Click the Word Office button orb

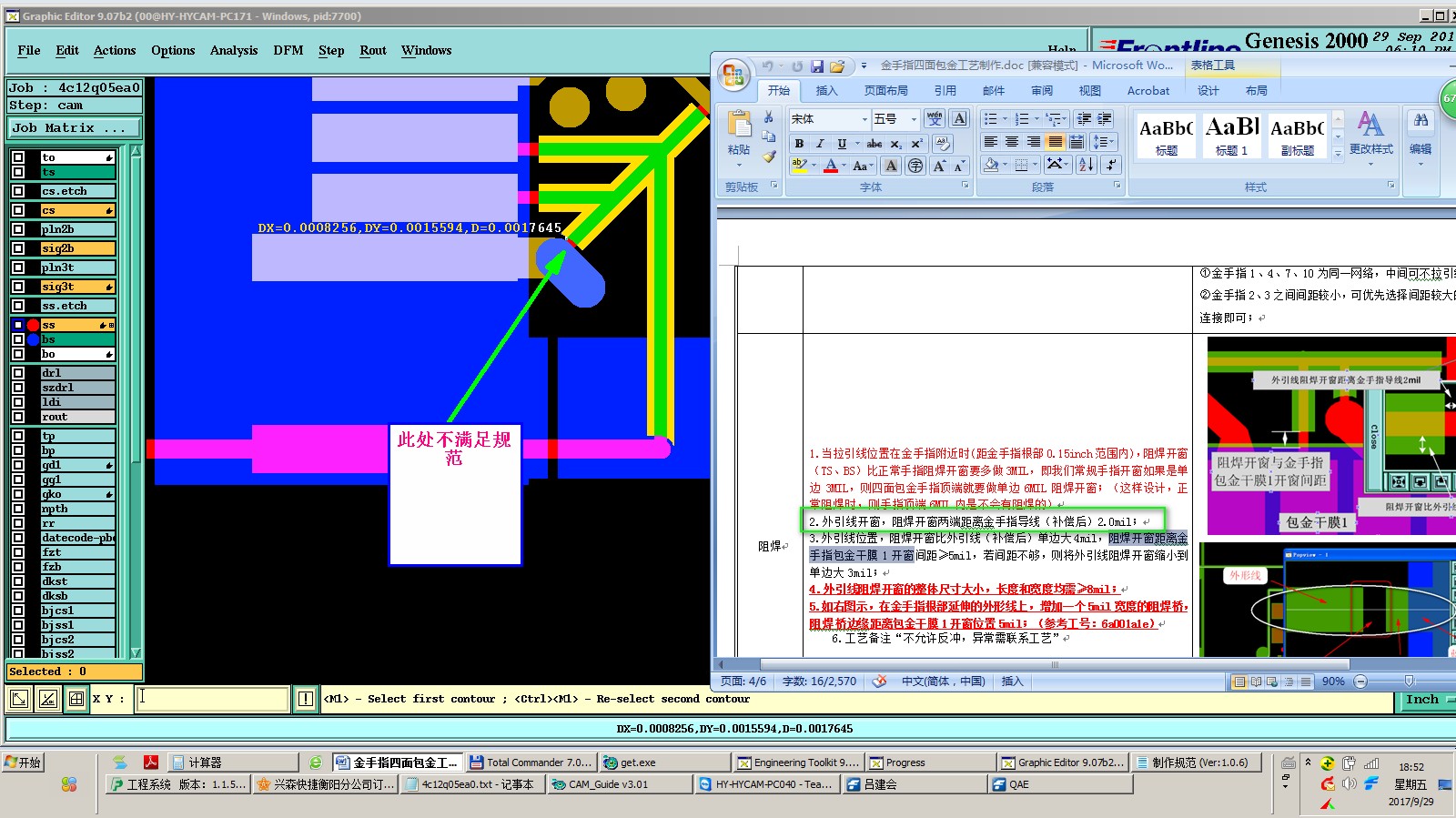click(x=733, y=76)
